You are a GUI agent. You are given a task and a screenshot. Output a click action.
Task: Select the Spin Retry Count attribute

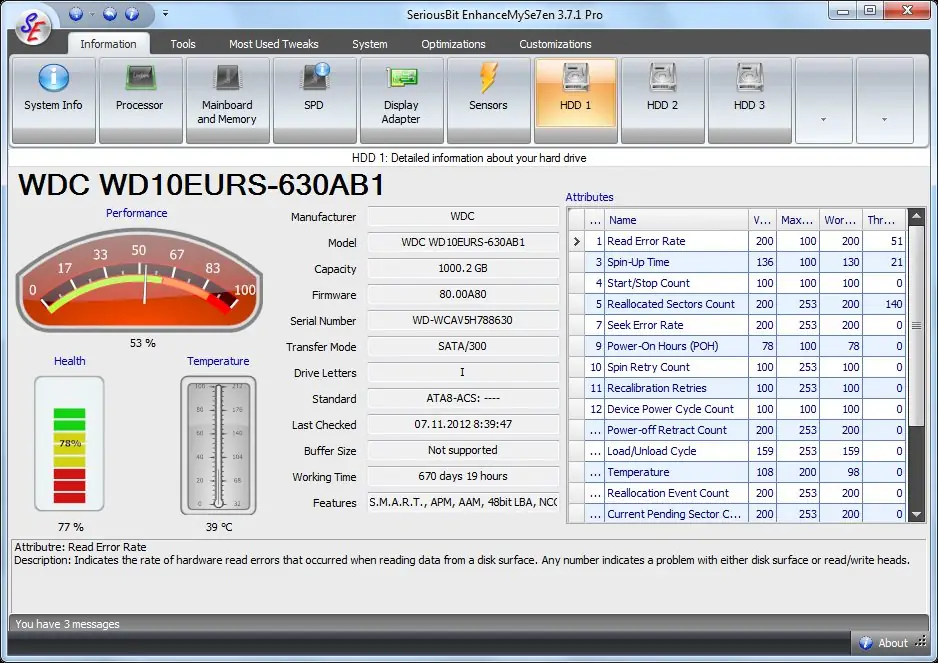click(736, 367)
